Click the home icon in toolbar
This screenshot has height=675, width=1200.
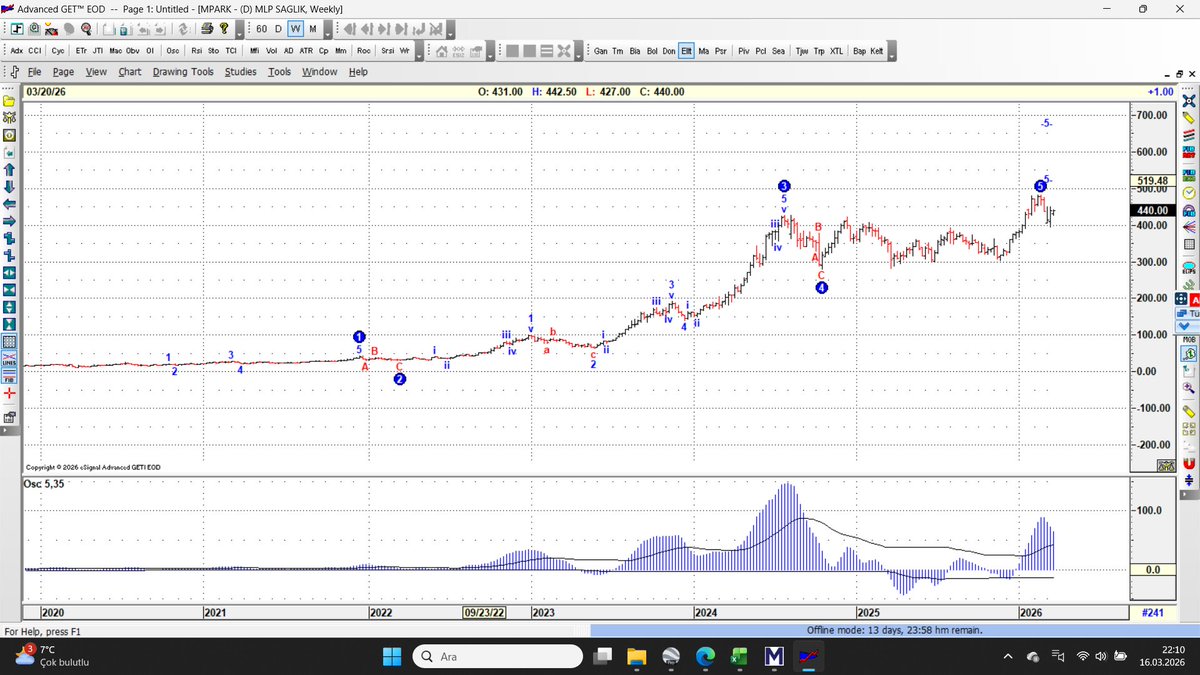coord(441,51)
